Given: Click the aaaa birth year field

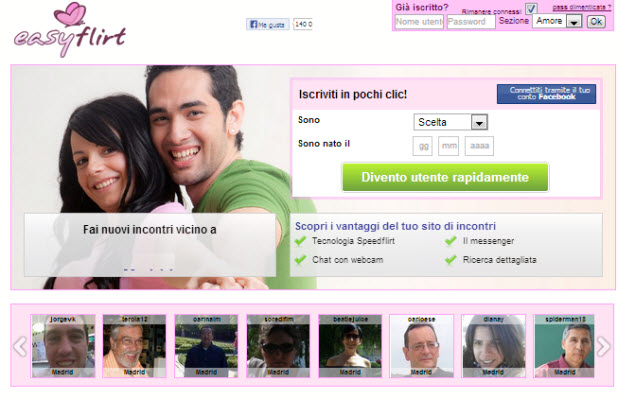Looking at the screenshot, I should coord(479,146).
